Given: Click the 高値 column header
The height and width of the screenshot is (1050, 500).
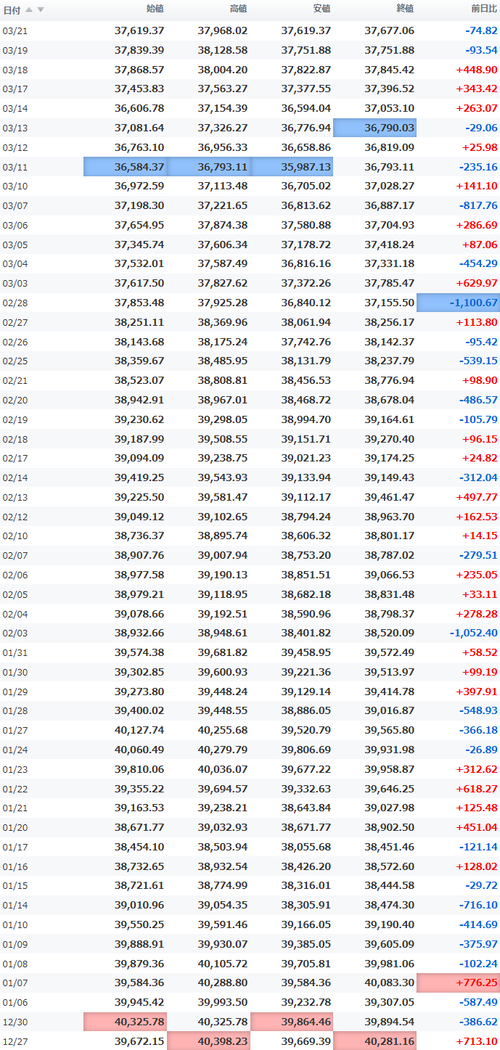Looking at the screenshot, I should tap(238, 9).
